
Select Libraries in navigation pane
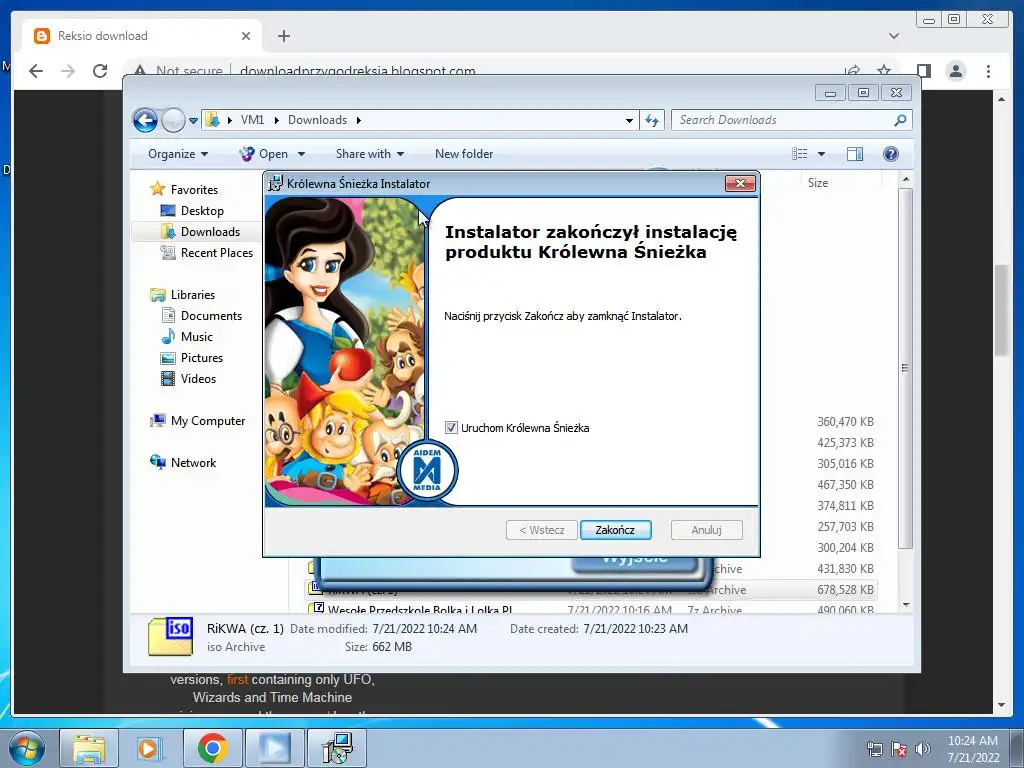[x=193, y=295]
